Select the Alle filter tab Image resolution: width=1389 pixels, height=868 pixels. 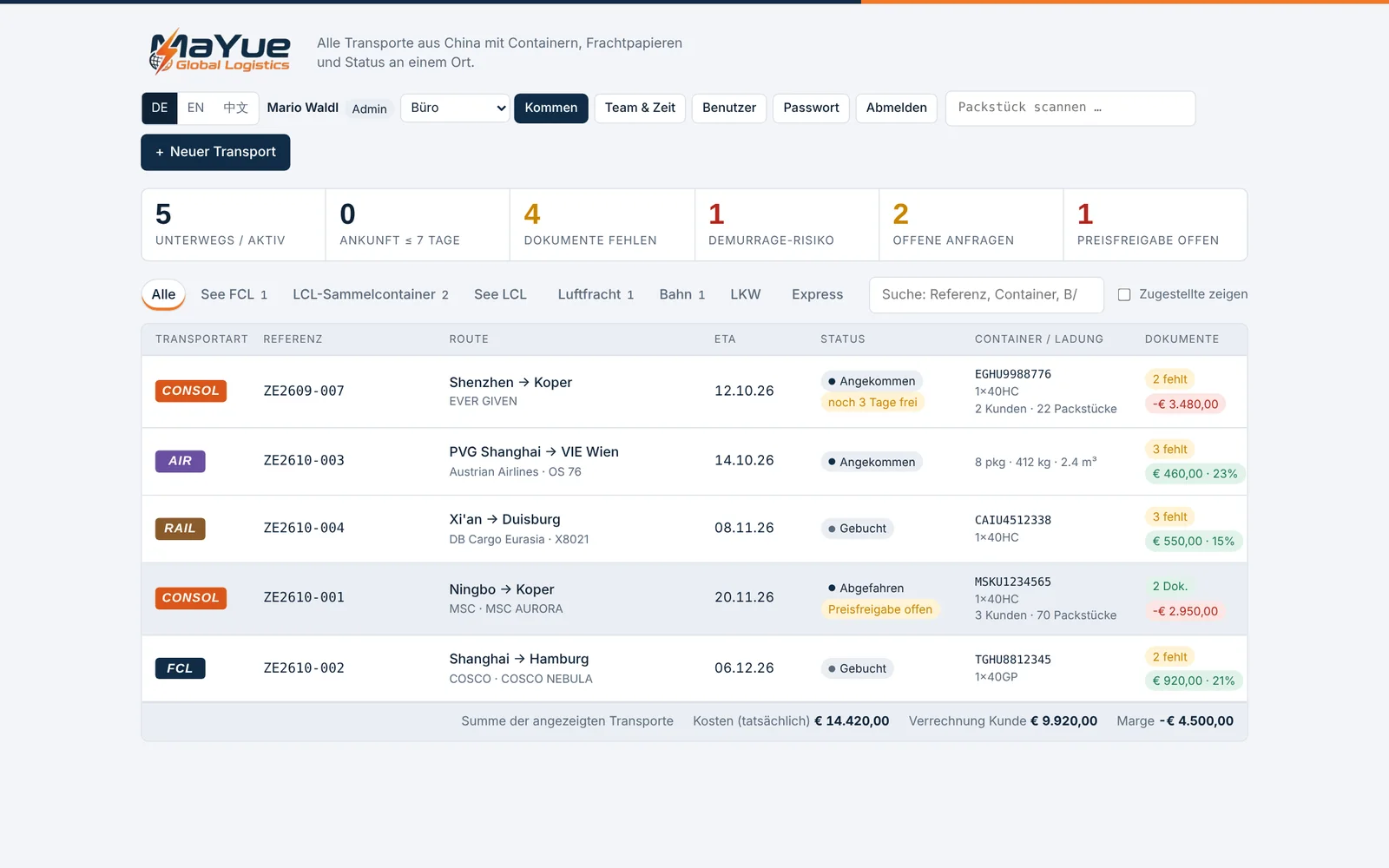[x=163, y=294]
